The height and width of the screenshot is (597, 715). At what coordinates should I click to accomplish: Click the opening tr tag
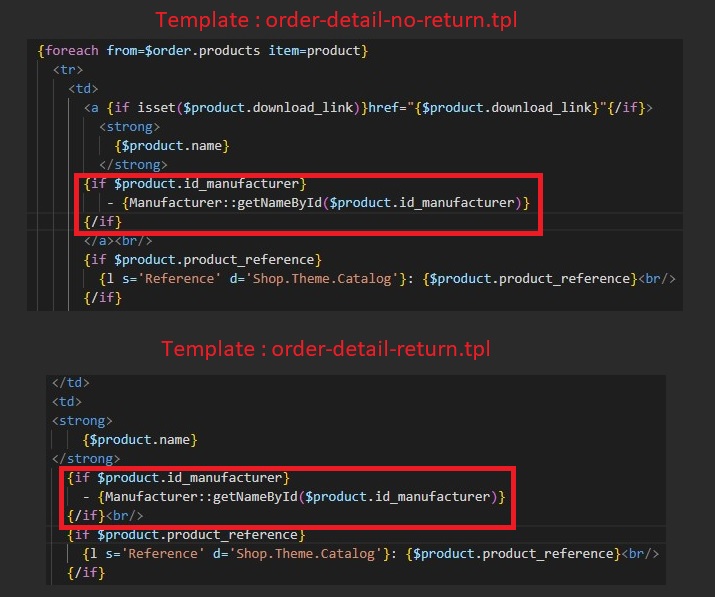(68, 69)
